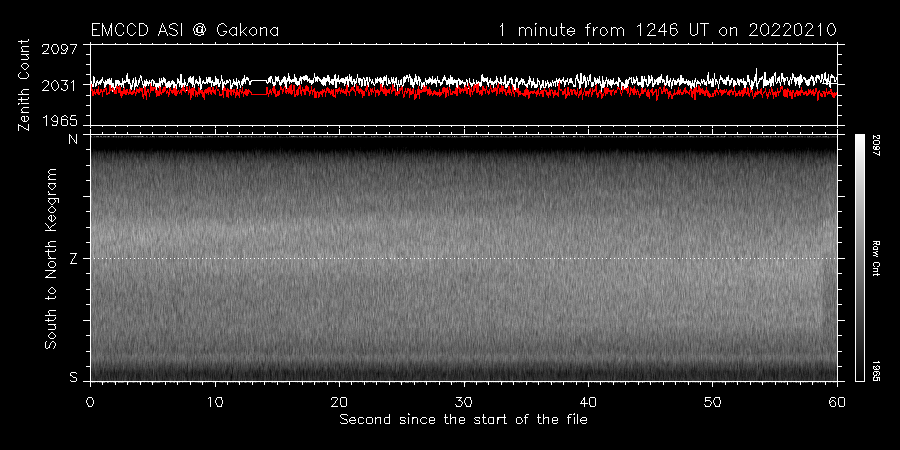Click the flat gap in the zenith traces
900x450 pixels.
click(259, 87)
